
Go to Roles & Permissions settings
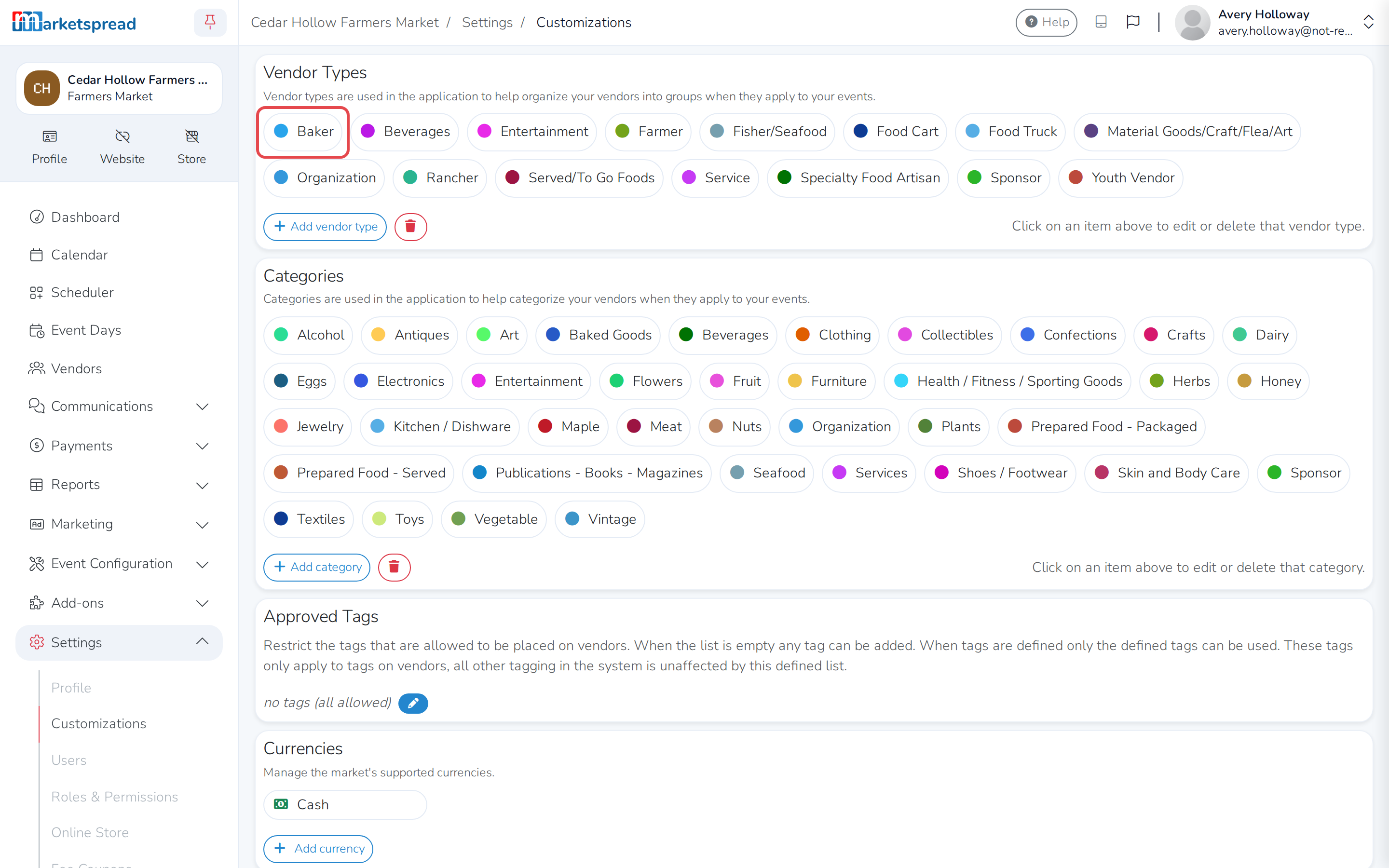click(x=114, y=796)
